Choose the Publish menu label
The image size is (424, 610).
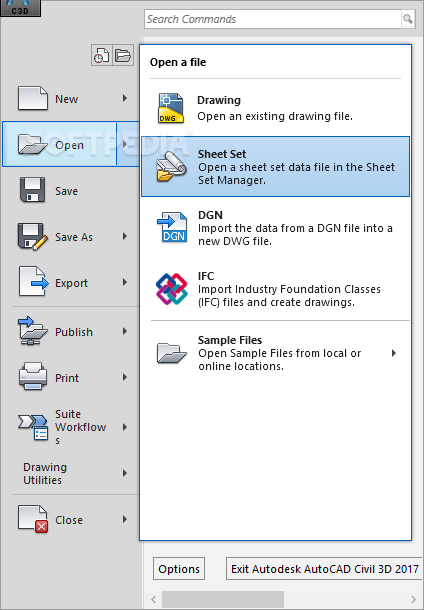[74, 332]
